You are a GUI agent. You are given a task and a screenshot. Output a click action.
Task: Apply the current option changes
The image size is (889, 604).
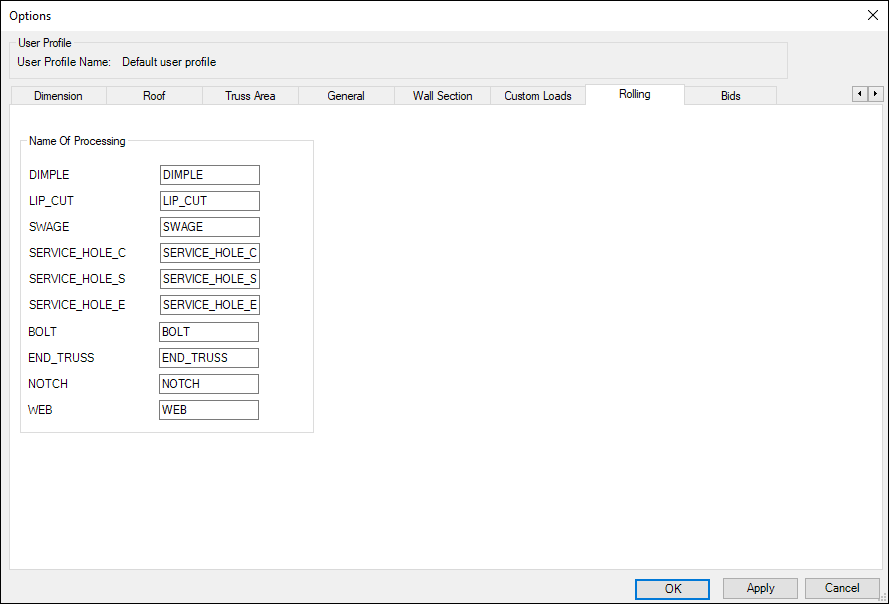[x=760, y=589]
